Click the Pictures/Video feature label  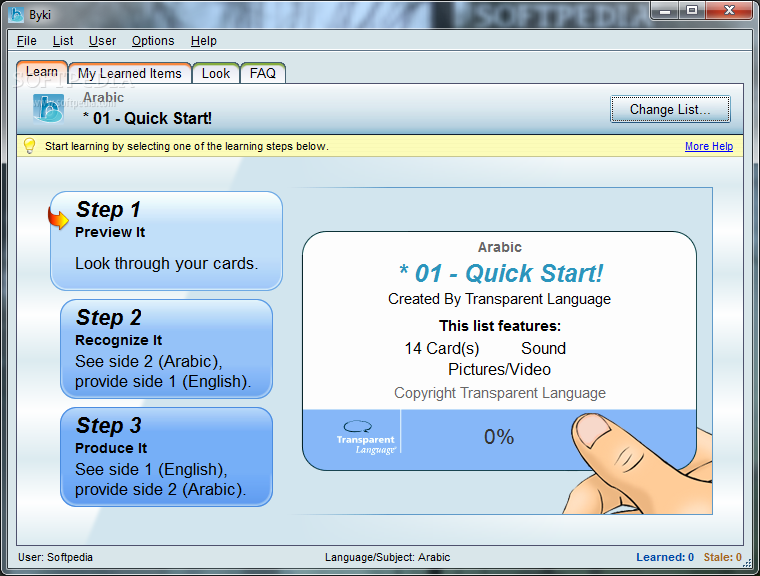pyautogui.click(x=499, y=369)
